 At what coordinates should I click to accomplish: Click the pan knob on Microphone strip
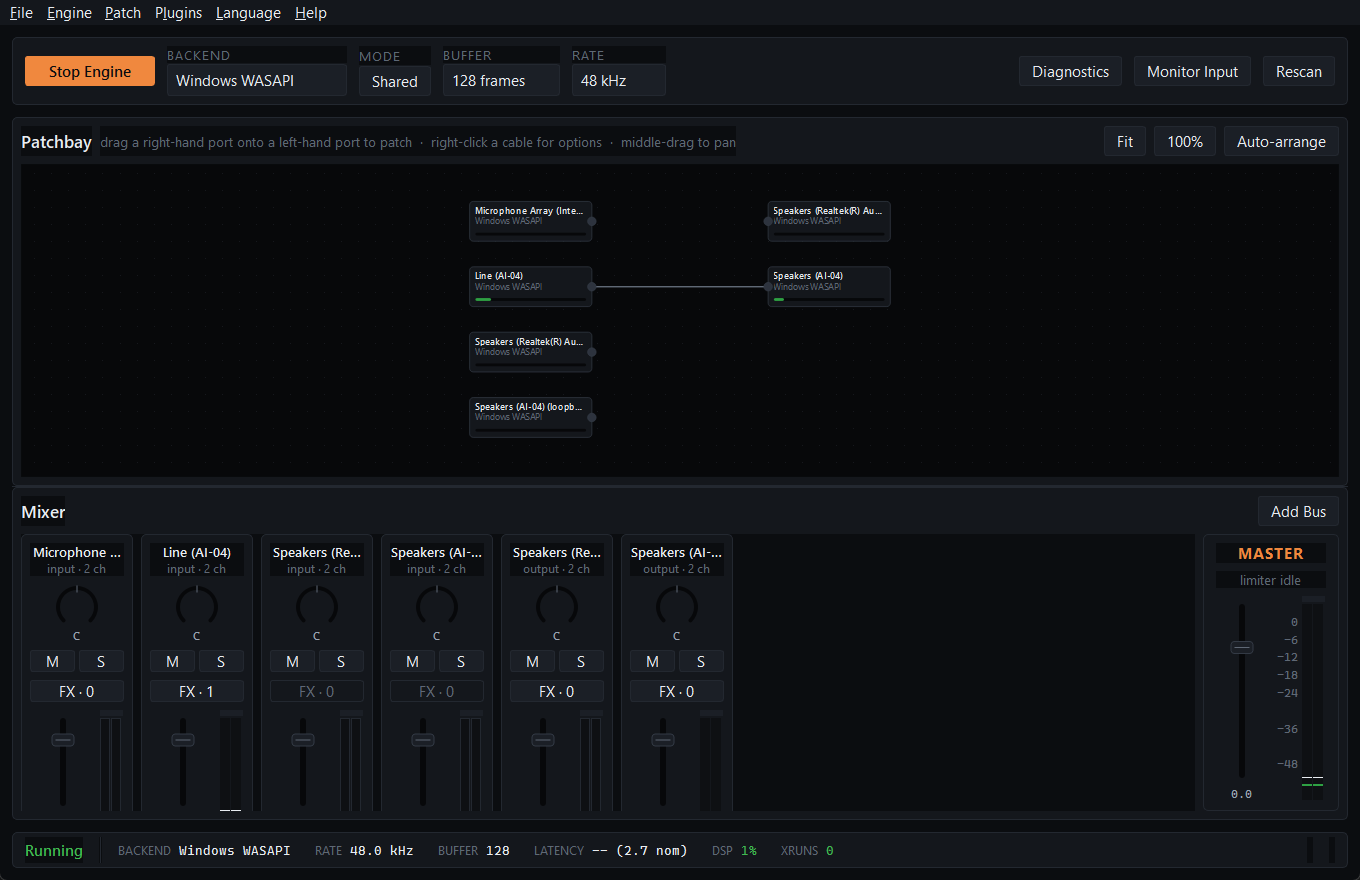tap(77, 606)
